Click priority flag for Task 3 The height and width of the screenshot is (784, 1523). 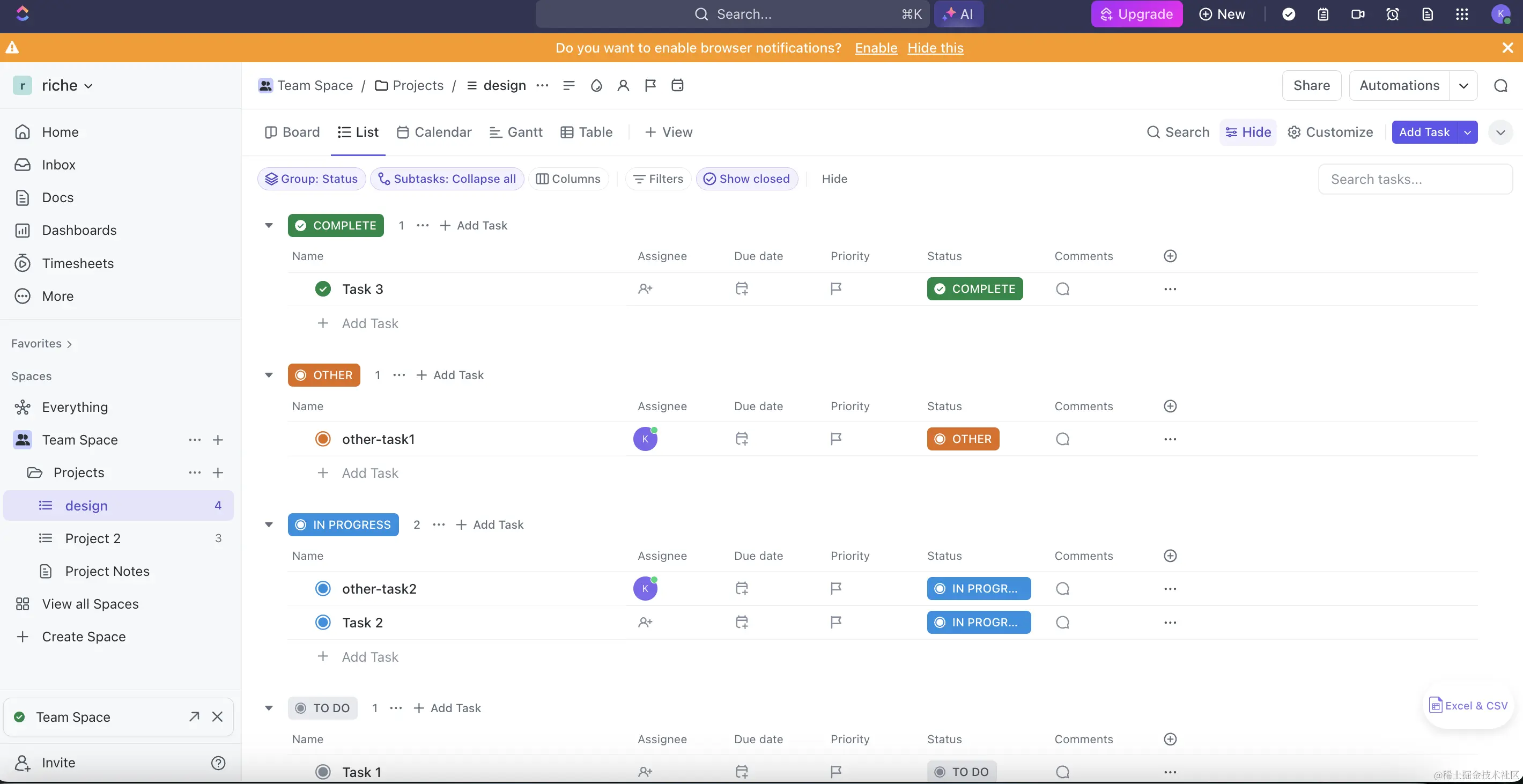(836, 289)
